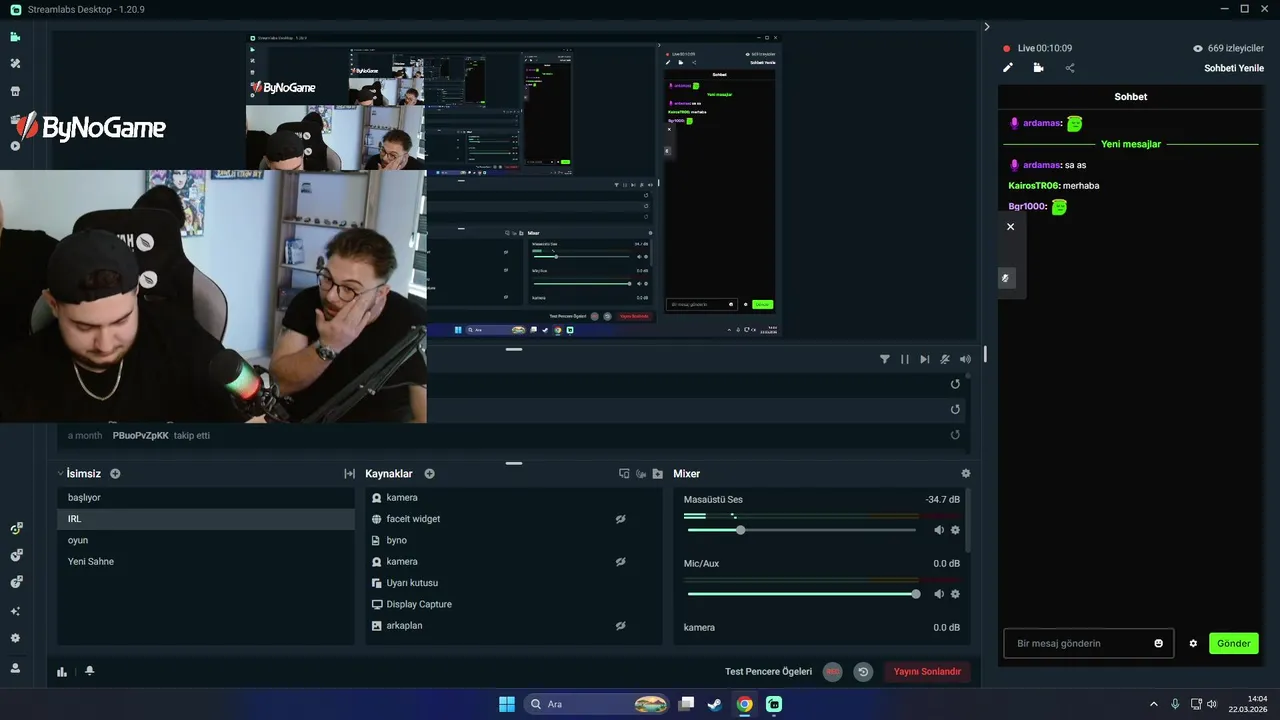
Task: Click the camera icon beside pencil in chat header
Action: (x=1038, y=68)
